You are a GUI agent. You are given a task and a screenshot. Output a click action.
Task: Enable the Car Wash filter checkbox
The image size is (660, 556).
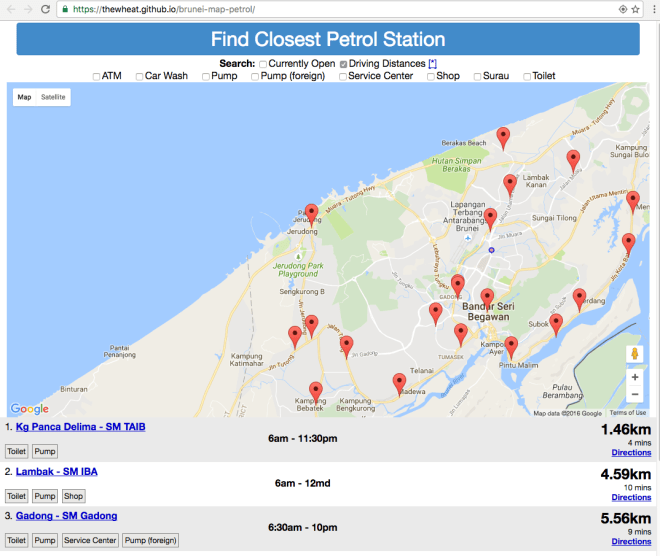pos(139,77)
